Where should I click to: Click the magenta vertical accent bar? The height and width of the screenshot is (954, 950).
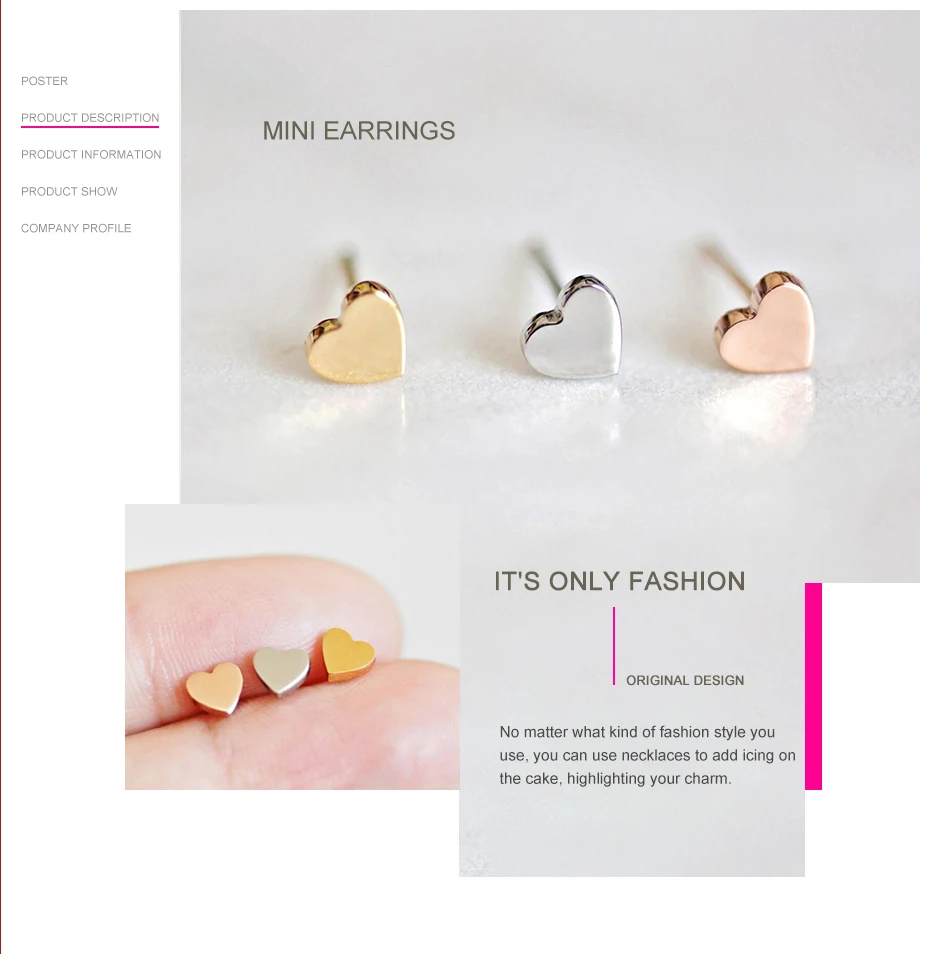point(813,686)
